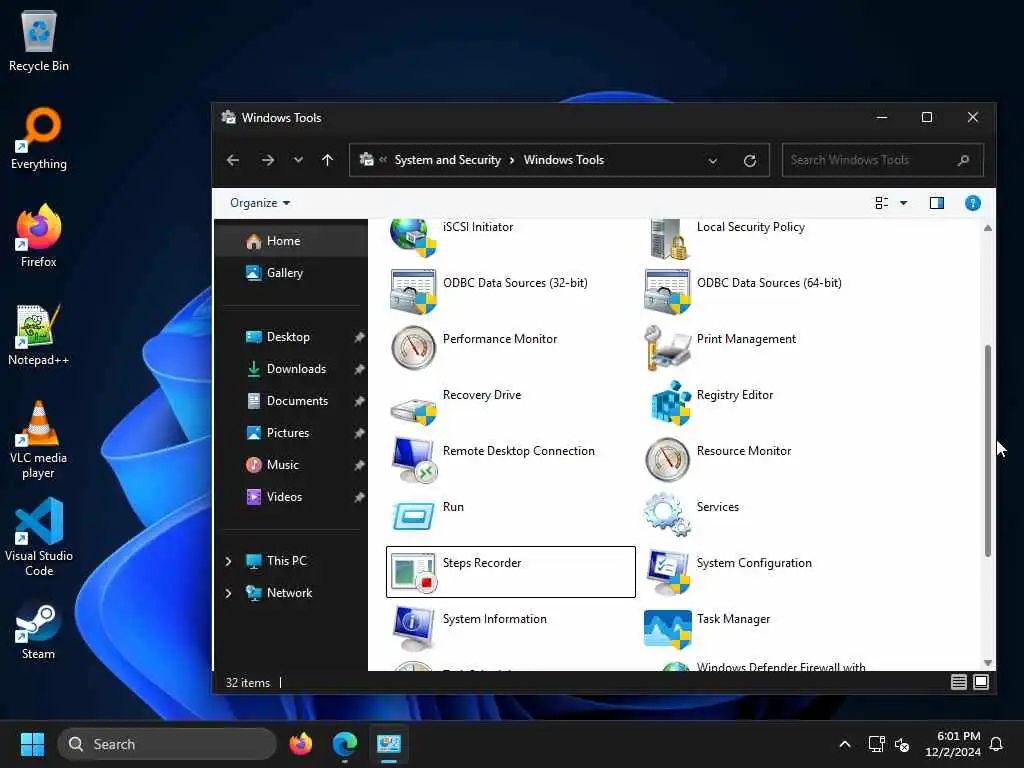Open the notification bell icon
This screenshot has height=768, width=1024.
tap(996, 744)
